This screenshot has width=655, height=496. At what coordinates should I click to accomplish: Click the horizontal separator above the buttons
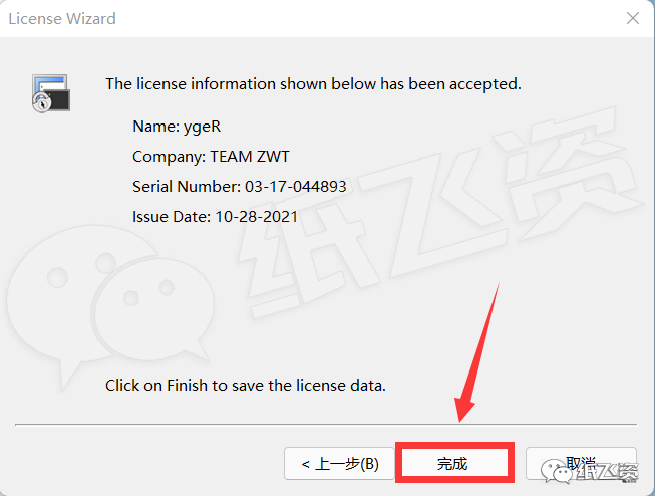pyautogui.click(x=326, y=425)
